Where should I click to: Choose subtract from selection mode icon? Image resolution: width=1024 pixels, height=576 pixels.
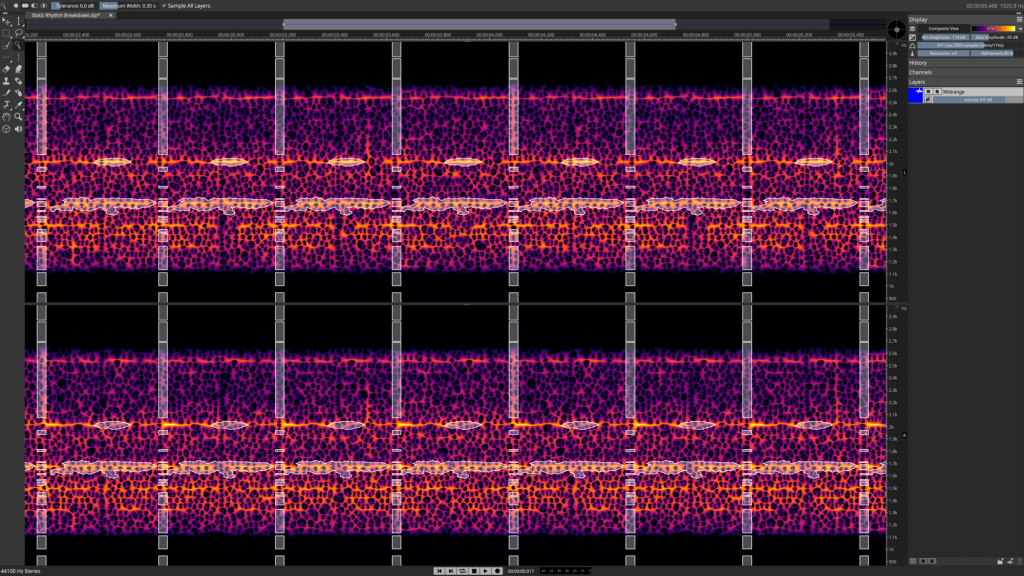(x=35, y=6)
